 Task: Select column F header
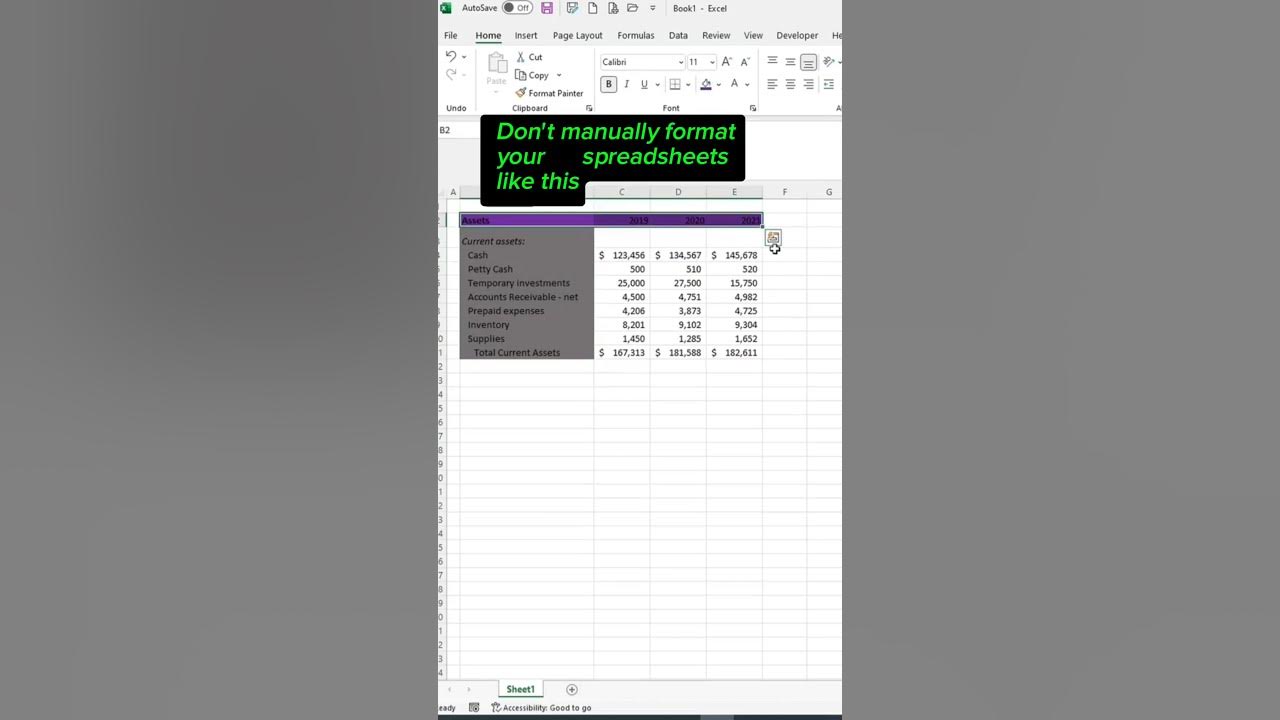[x=785, y=192]
